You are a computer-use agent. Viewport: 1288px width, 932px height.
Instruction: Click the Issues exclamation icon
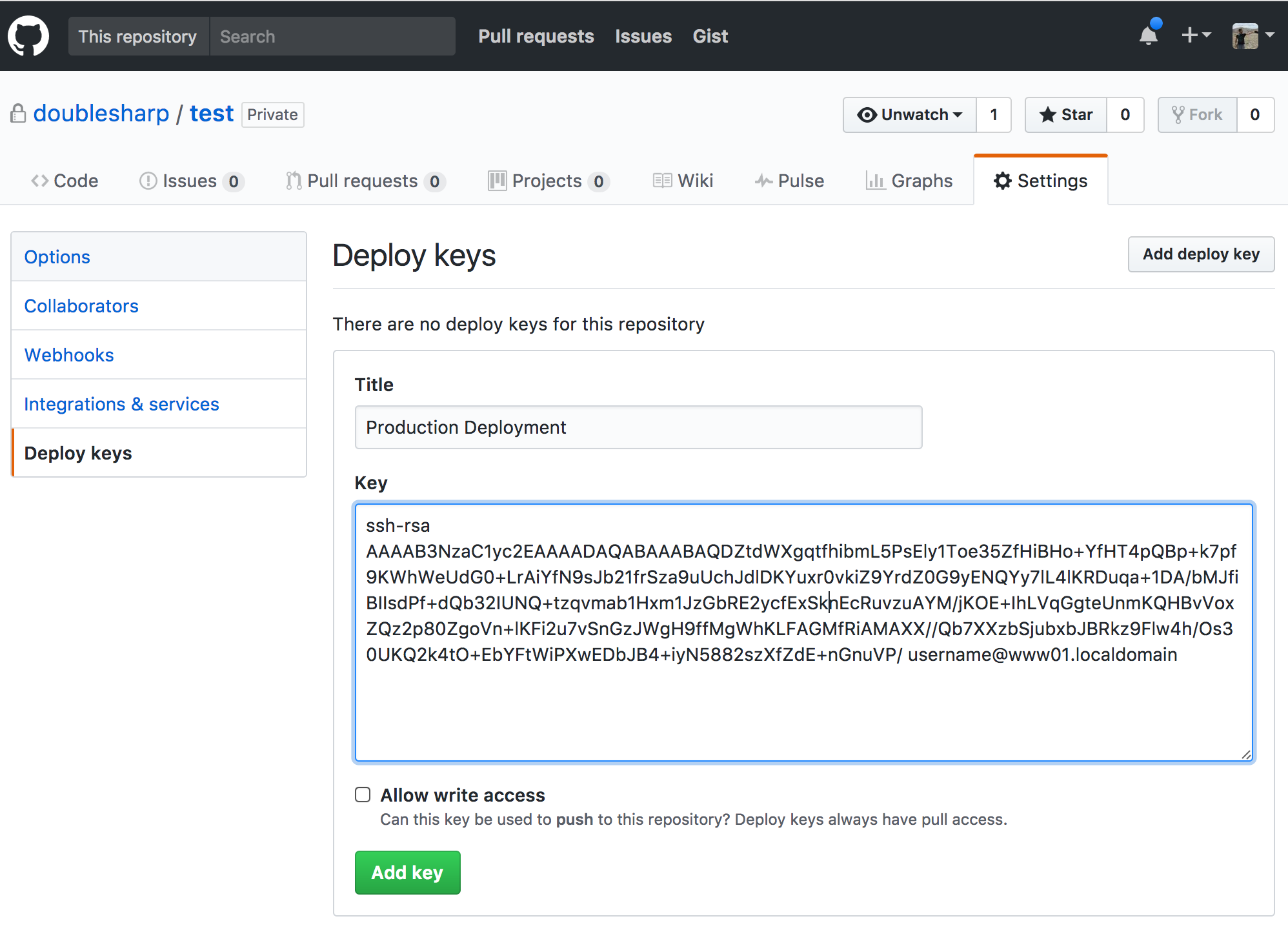(x=148, y=181)
